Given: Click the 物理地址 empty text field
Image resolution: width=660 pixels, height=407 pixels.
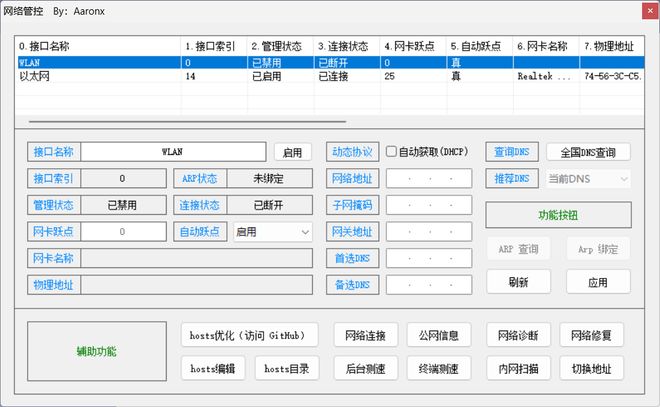Looking at the screenshot, I should coord(197,285).
